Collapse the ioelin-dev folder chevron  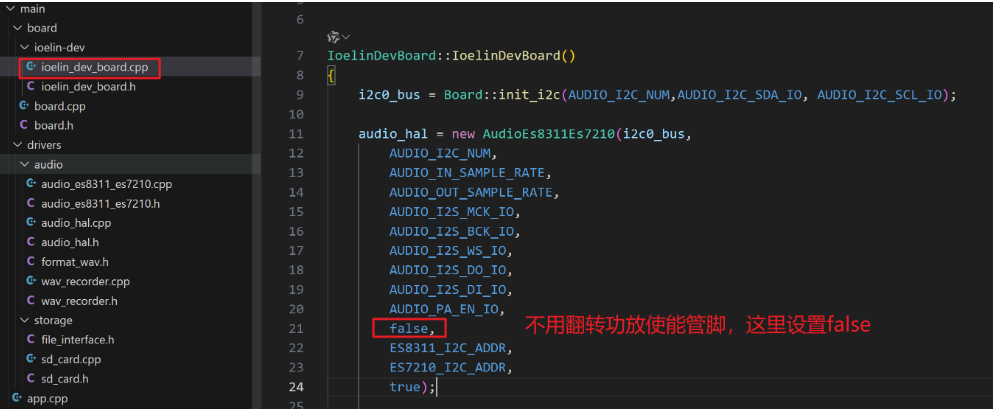click(x=24, y=47)
